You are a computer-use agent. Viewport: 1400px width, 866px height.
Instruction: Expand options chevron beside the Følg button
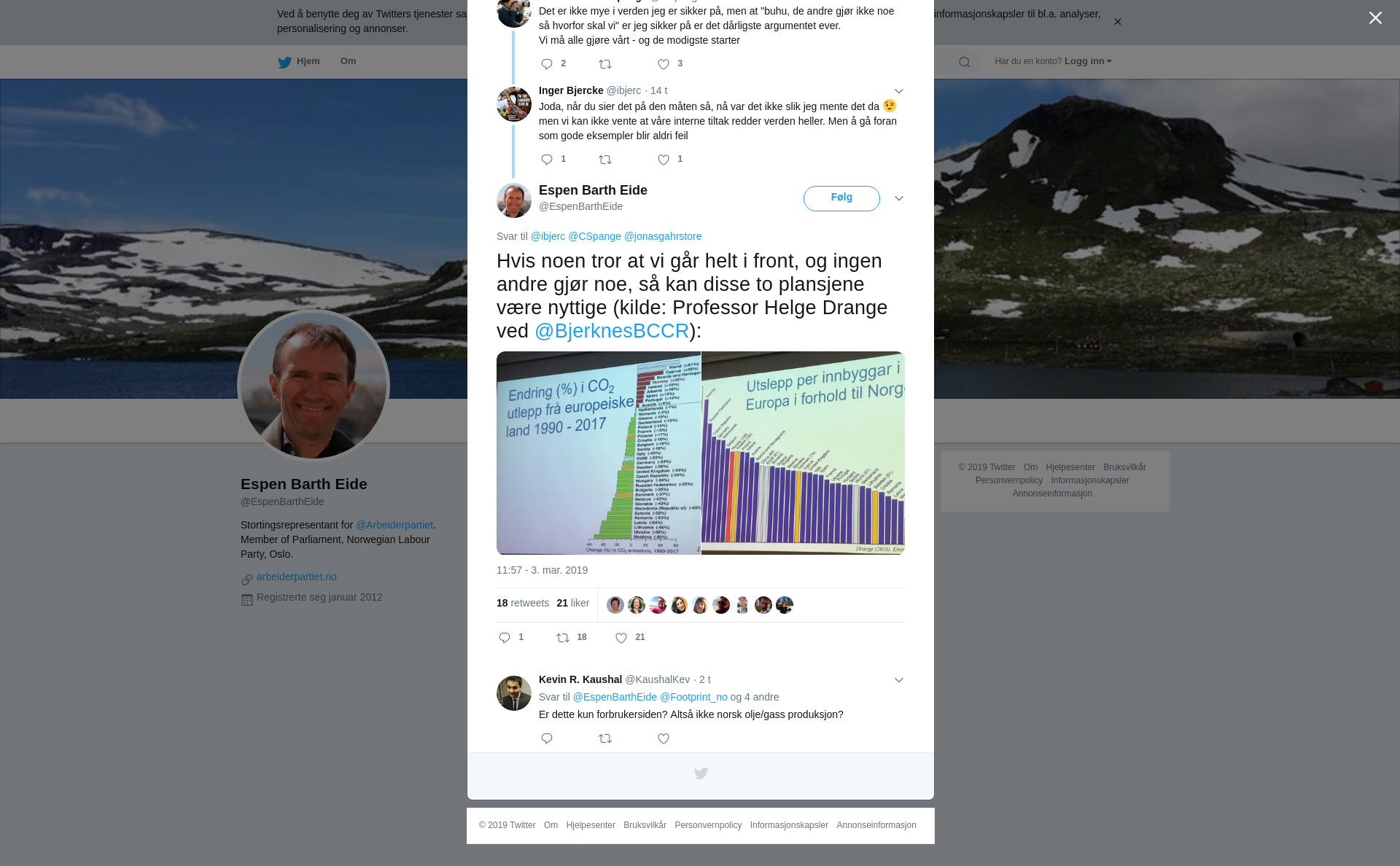click(899, 198)
